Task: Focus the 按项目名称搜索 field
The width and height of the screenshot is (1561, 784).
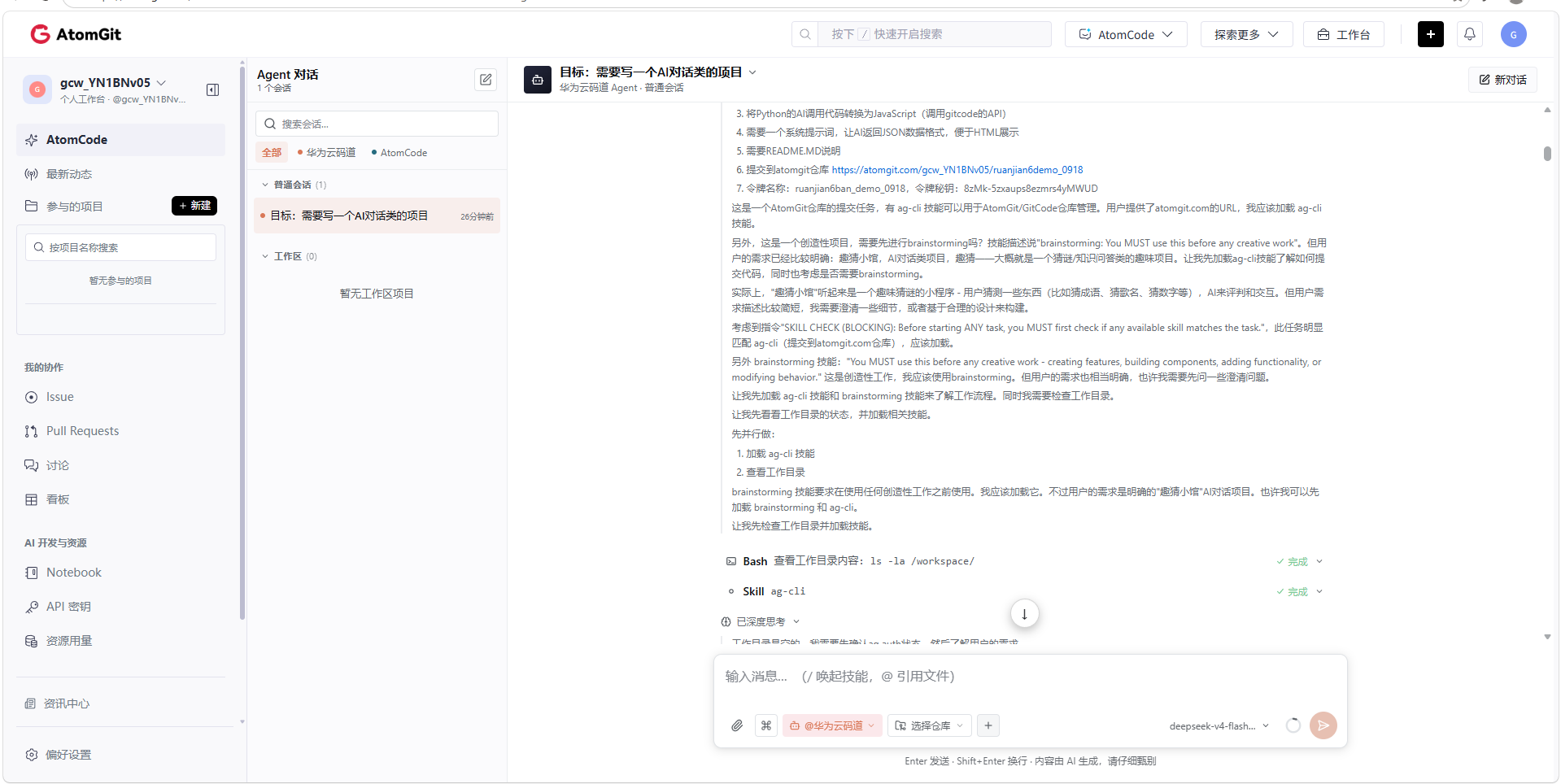Action: 120,247
